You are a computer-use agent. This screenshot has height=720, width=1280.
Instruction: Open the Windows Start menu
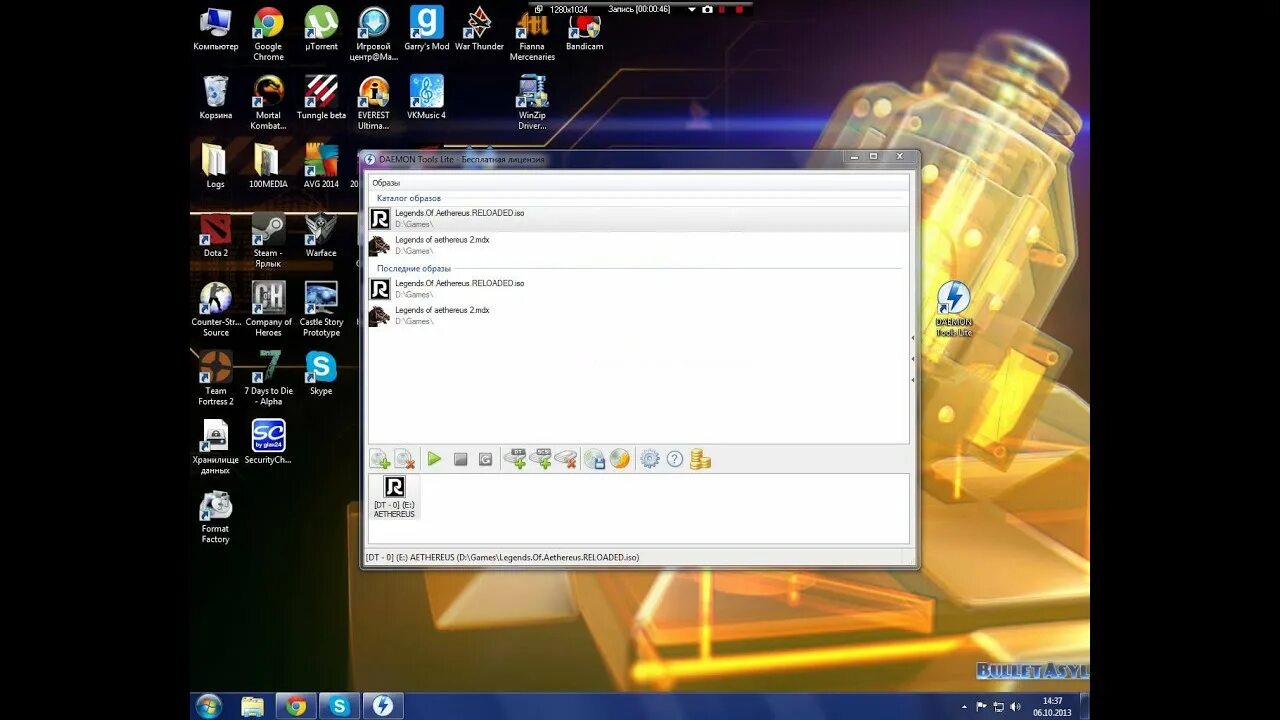(209, 706)
